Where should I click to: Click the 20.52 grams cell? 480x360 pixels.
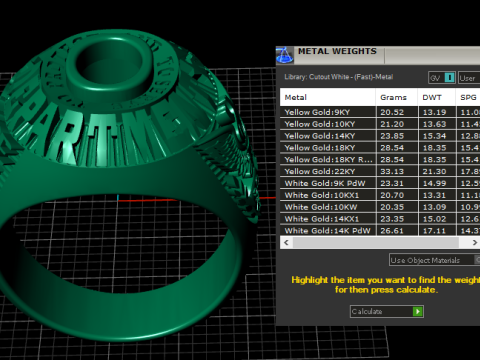click(397, 112)
